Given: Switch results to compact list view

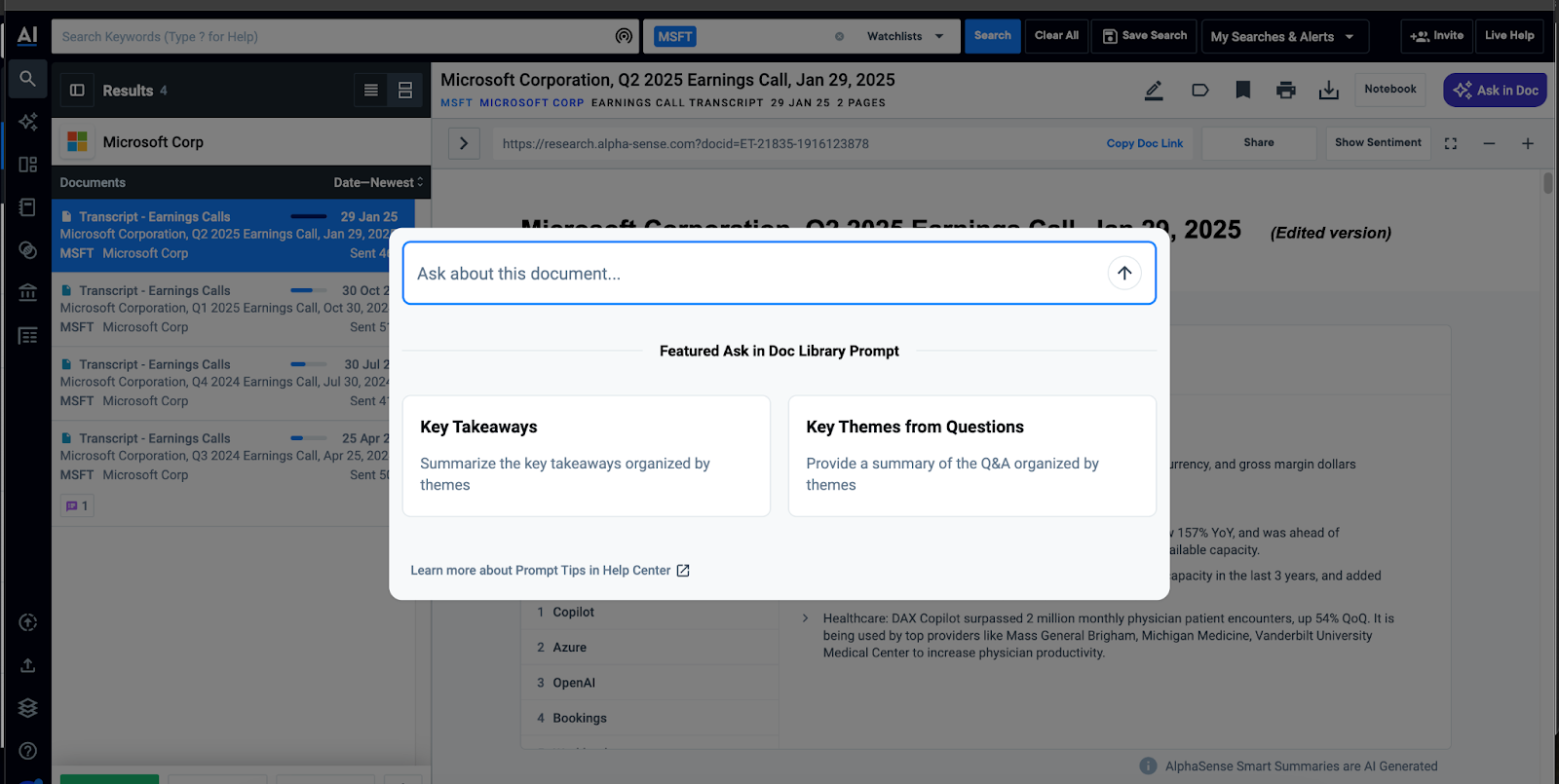Looking at the screenshot, I should click(371, 91).
